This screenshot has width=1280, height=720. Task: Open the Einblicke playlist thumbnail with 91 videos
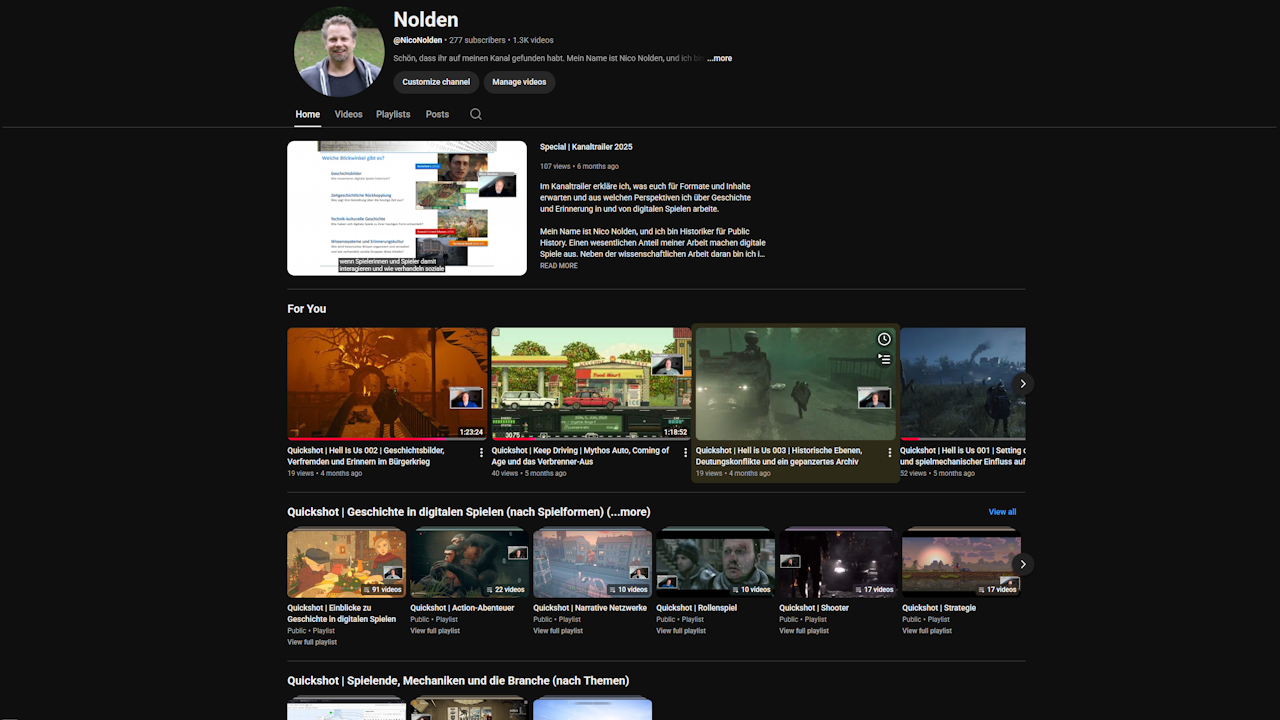point(346,563)
